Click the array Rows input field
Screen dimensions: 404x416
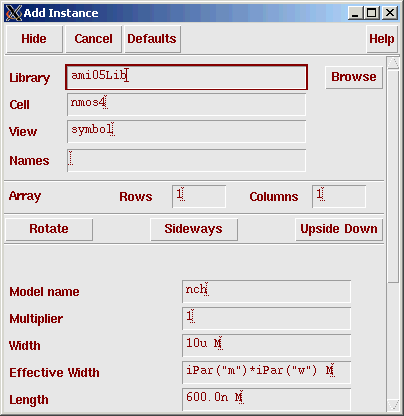click(x=199, y=196)
